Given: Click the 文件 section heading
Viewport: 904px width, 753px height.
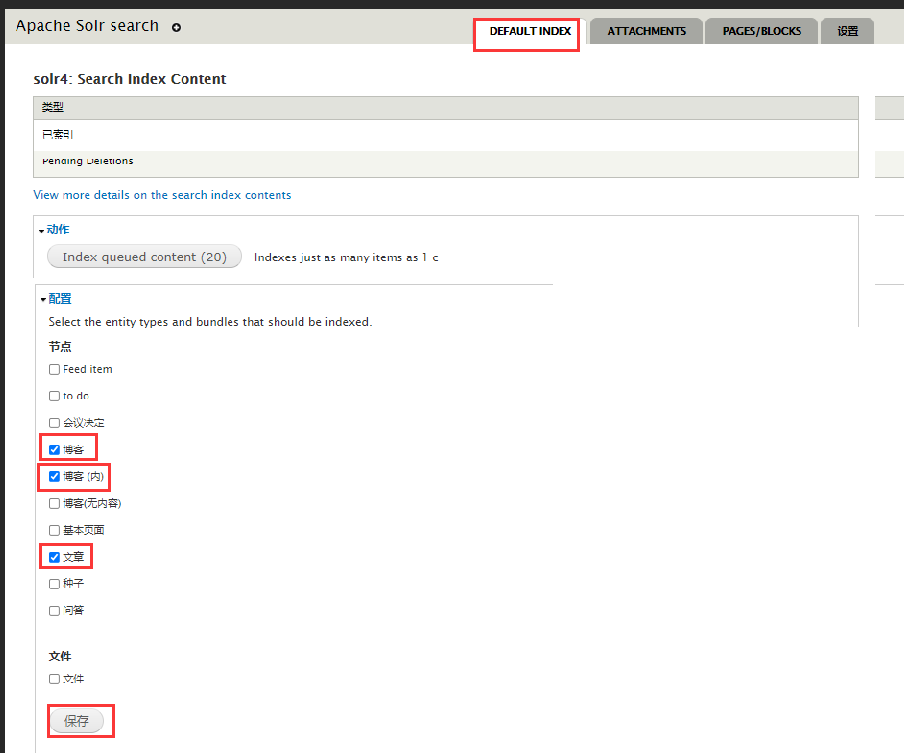Looking at the screenshot, I should (60, 656).
